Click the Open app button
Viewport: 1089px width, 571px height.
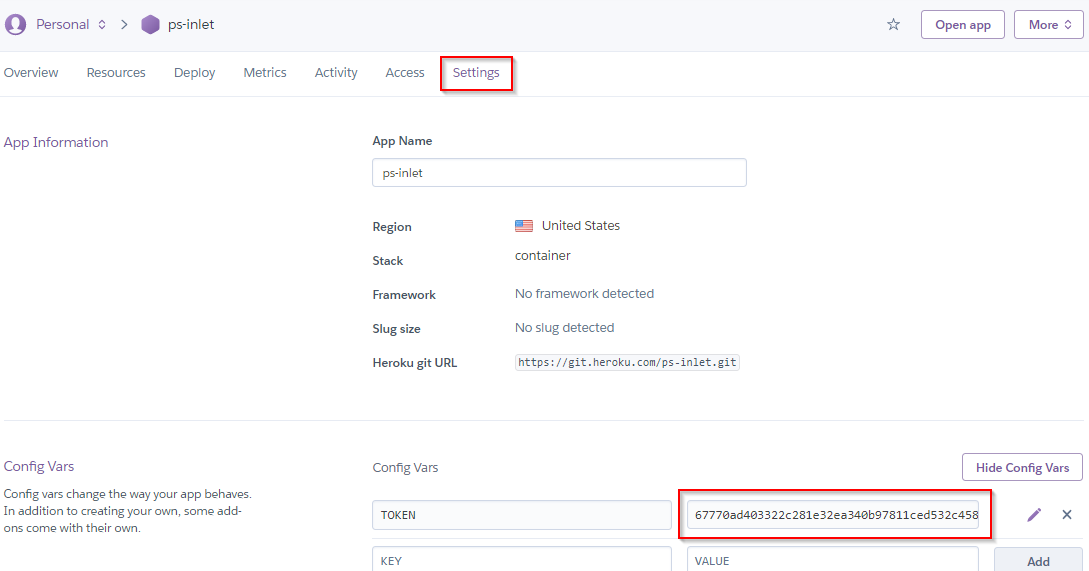pyautogui.click(x=963, y=24)
